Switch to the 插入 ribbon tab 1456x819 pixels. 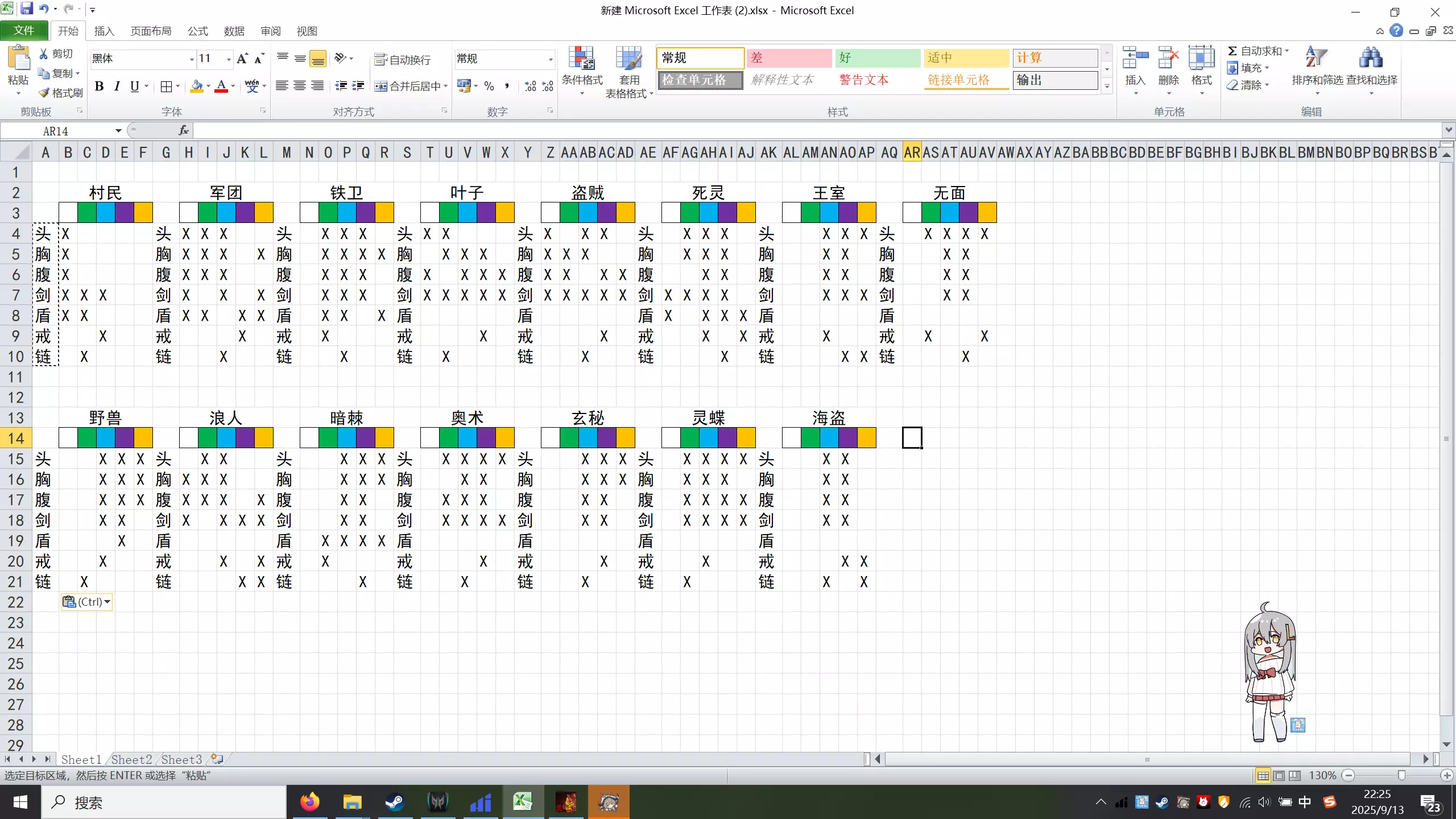pyautogui.click(x=104, y=31)
